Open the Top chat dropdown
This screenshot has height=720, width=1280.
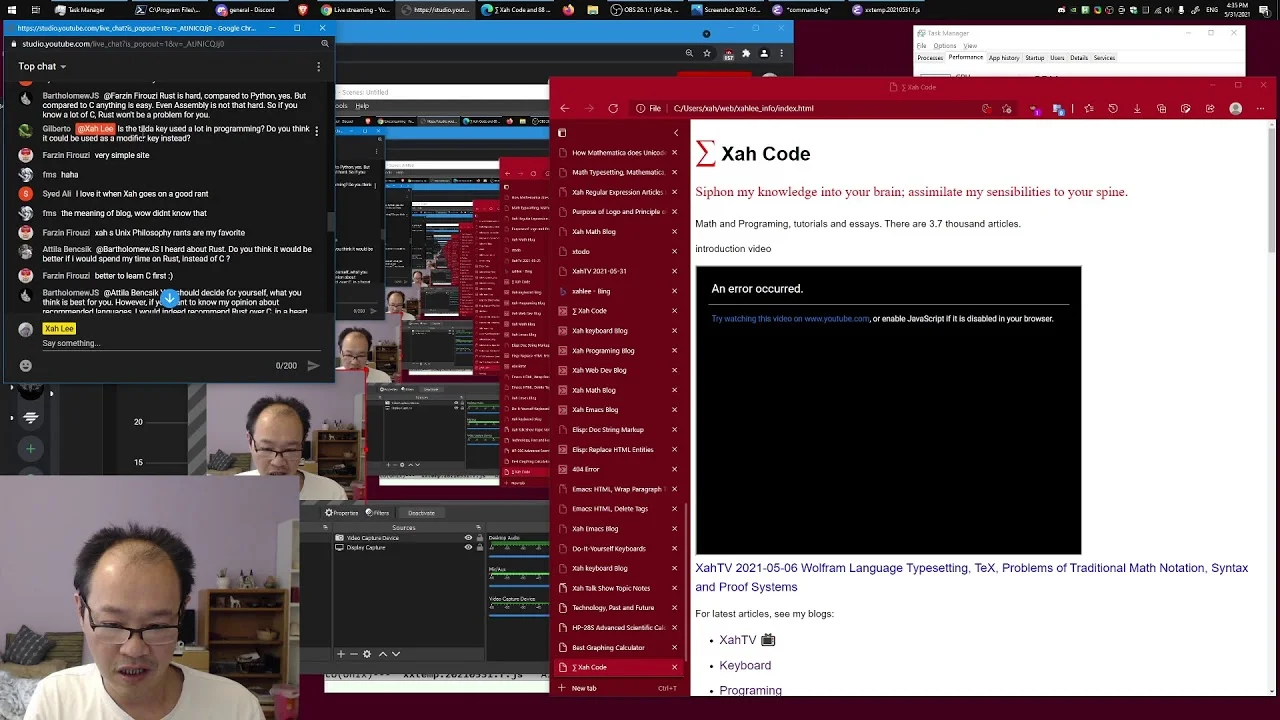click(x=42, y=67)
